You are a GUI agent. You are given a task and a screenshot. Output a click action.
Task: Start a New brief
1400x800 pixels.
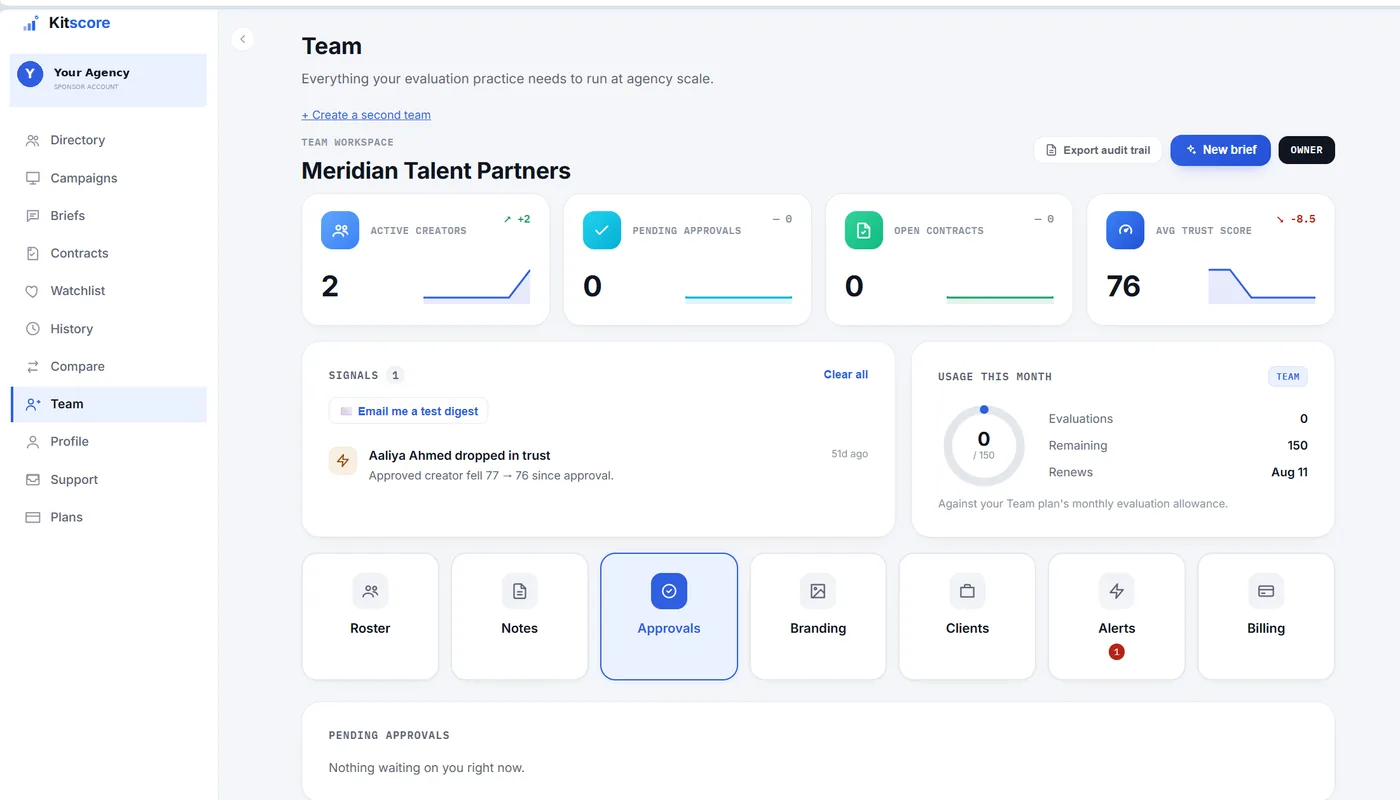pyautogui.click(x=1220, y=150)
